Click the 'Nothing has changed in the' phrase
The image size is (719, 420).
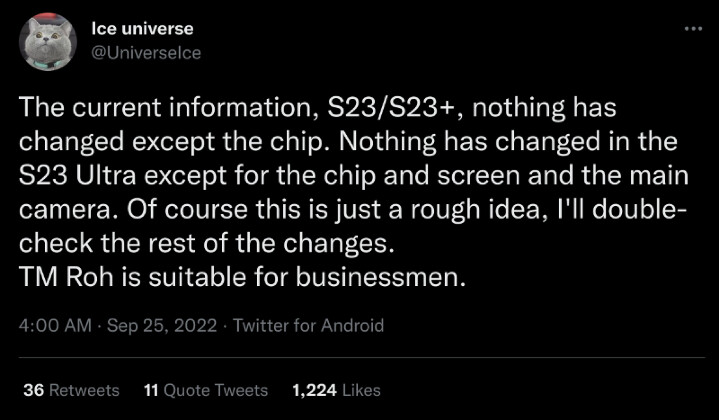coord(508,142)
